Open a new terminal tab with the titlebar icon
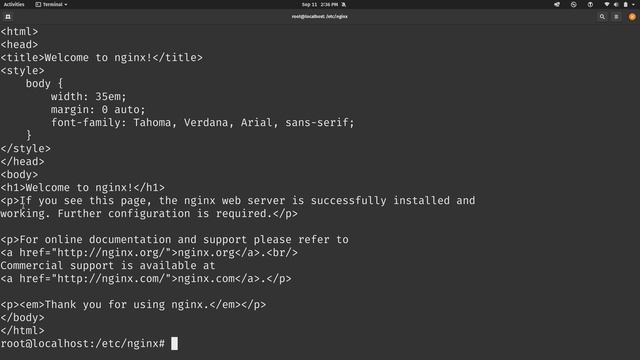640x360 pixels. click(x=8, y=17)
